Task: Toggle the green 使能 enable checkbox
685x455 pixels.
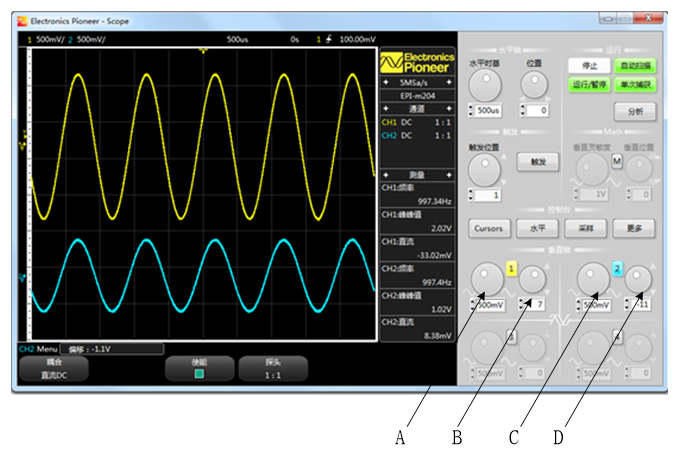Action: pyautogui.click(x=199, y=374)
